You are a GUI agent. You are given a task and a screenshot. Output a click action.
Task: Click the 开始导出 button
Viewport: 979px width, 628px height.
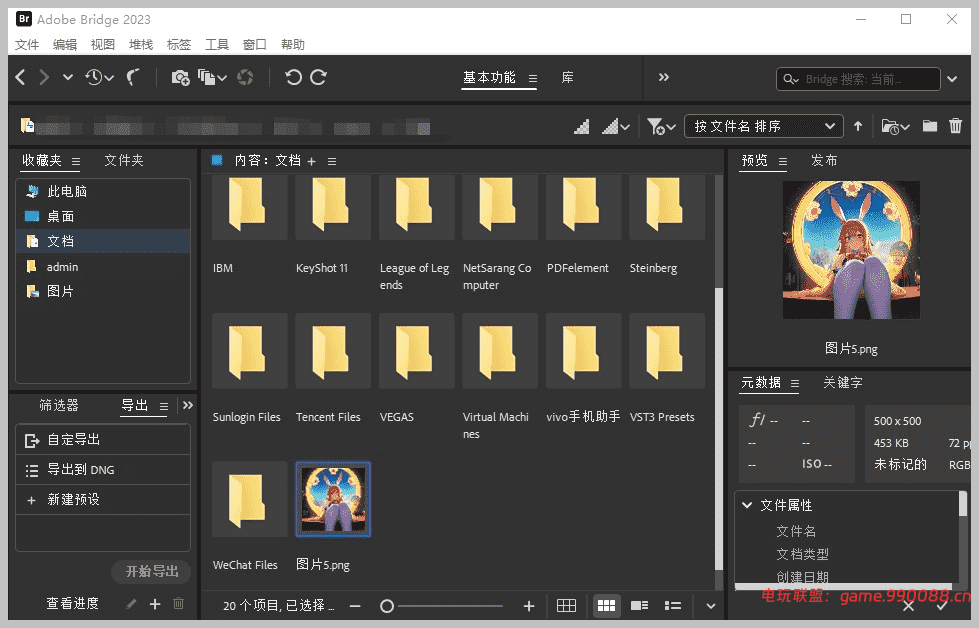pos(151,572)
